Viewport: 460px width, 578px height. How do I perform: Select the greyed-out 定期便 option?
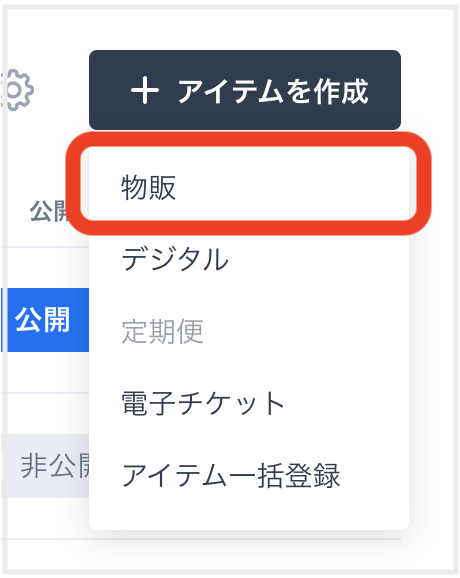click(249, 331)
